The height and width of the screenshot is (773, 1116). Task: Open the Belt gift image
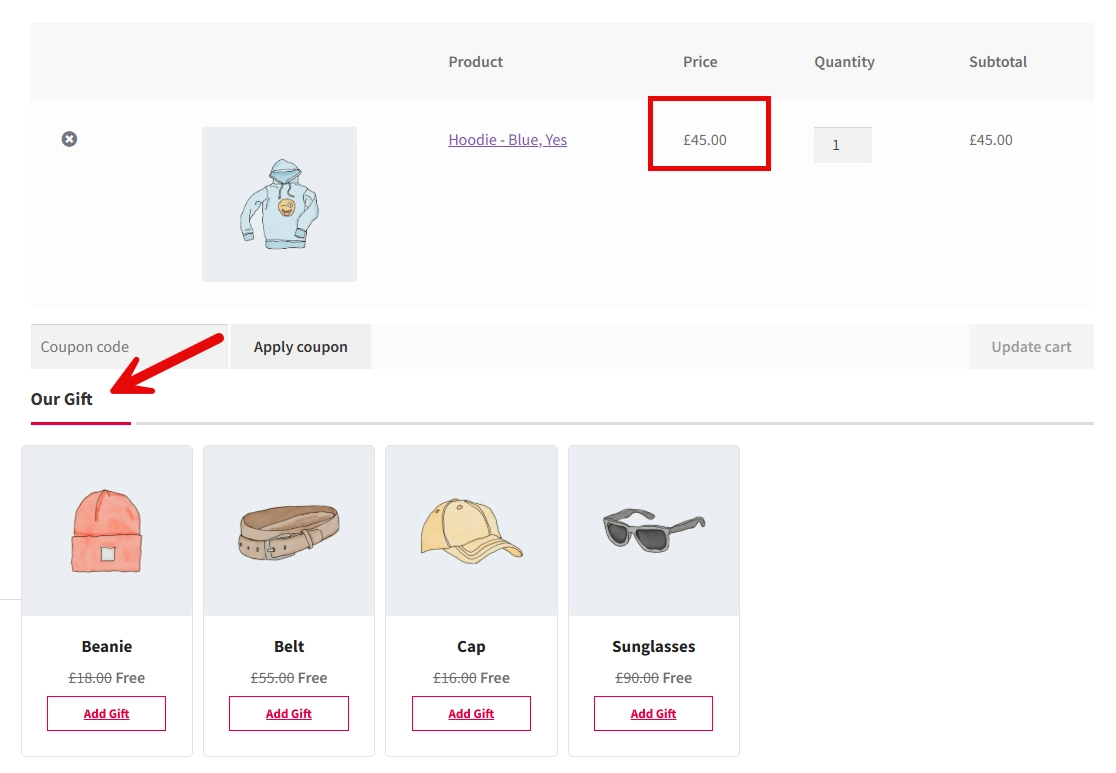289,531
